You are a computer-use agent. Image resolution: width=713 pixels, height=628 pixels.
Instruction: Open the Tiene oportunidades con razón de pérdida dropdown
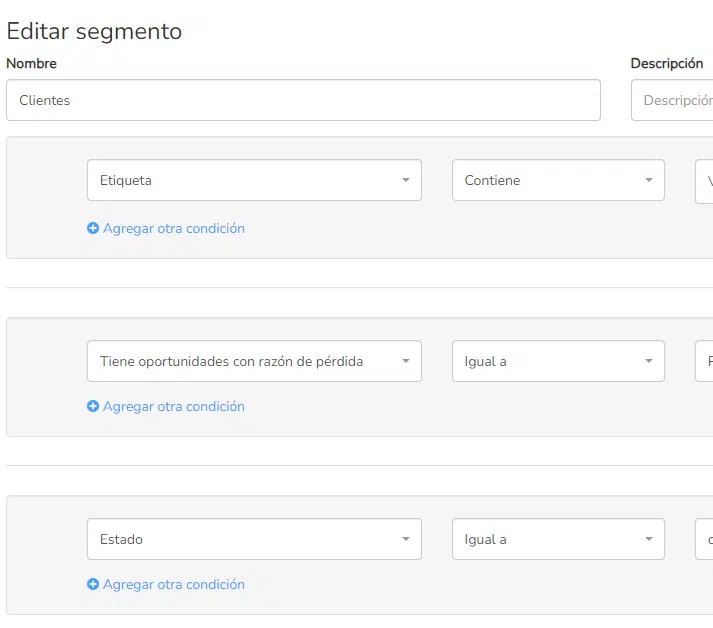(x=254, y=361)
